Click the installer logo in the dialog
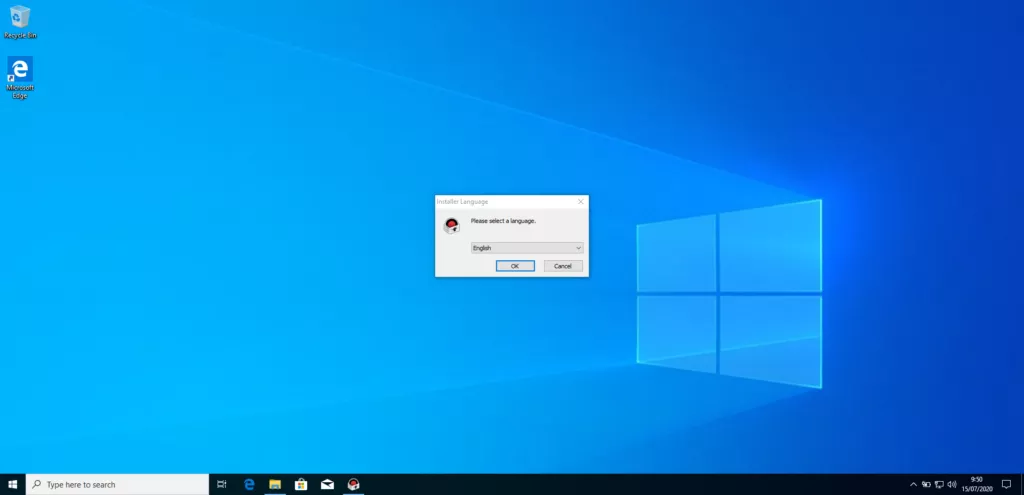The width and height of the screenshot is (1024, 495). click(x=452, y=225)
